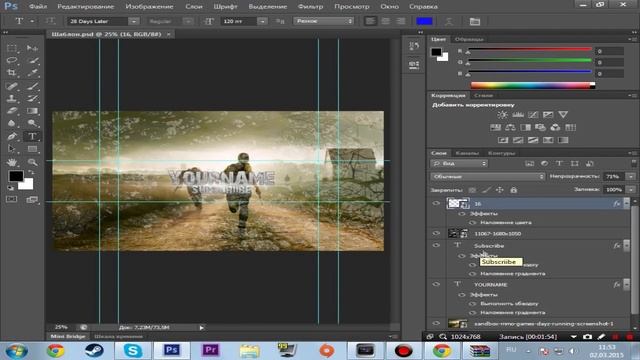Select the Zoom tool

pyautogui.click(x=32, y=162)
